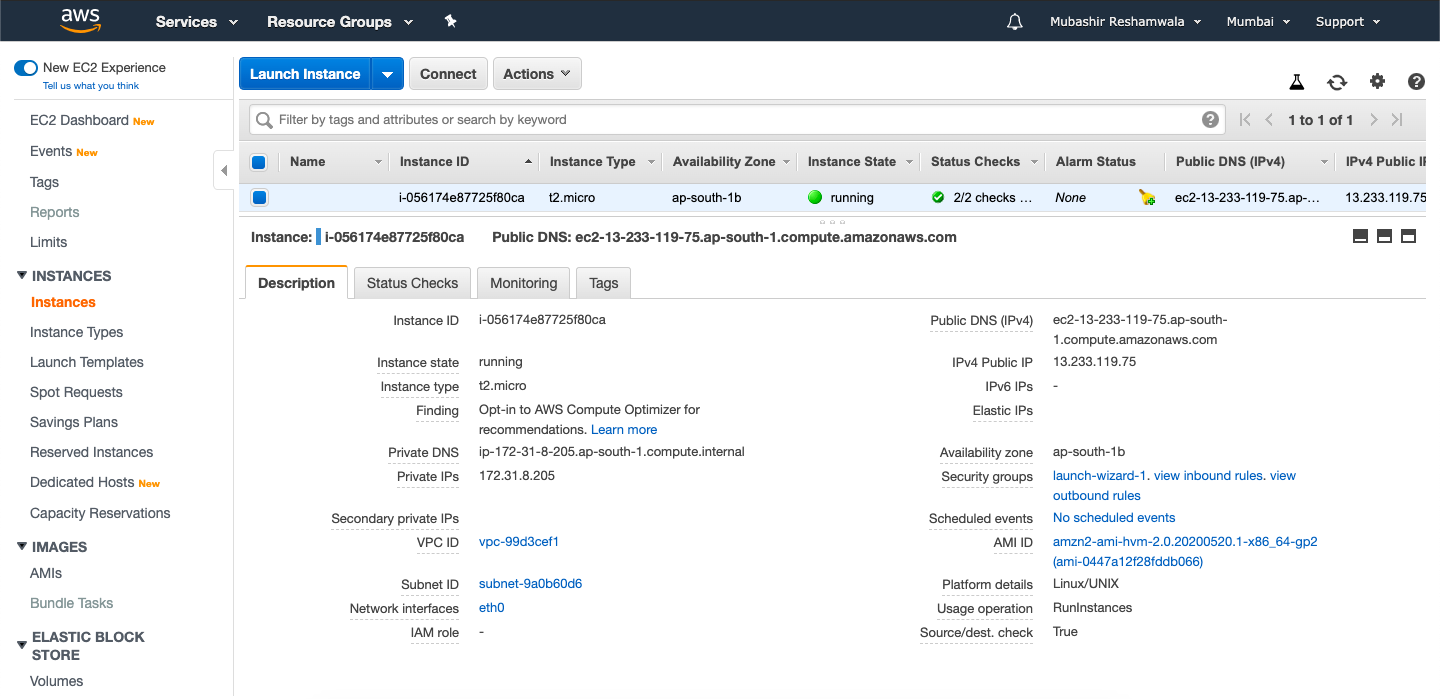Switch to the Monitoring tab
Image resolution: width=1440 pixels, height=699 pixels.
coord(523,283)
